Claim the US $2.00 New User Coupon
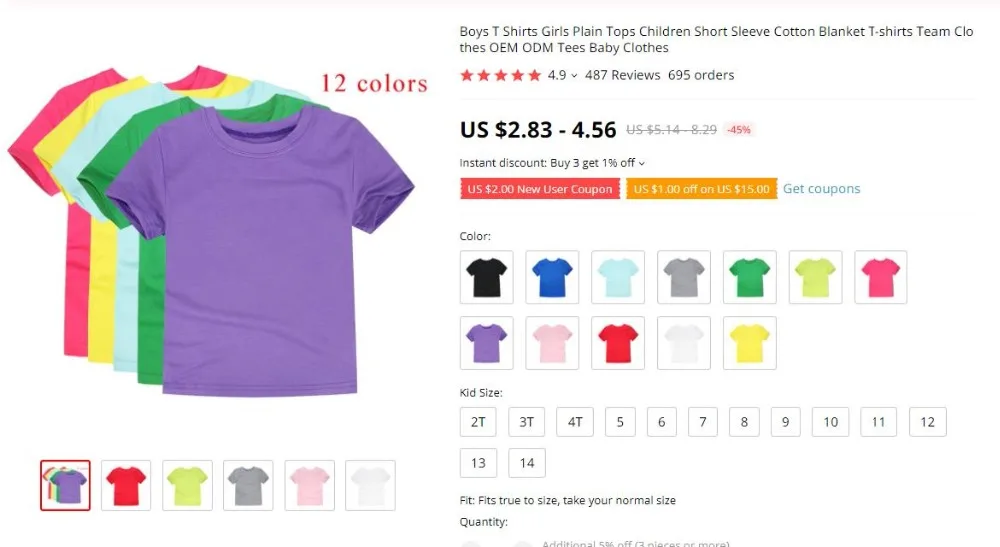The width and height of the screenshot is (1000, 547). pos(540,189)
